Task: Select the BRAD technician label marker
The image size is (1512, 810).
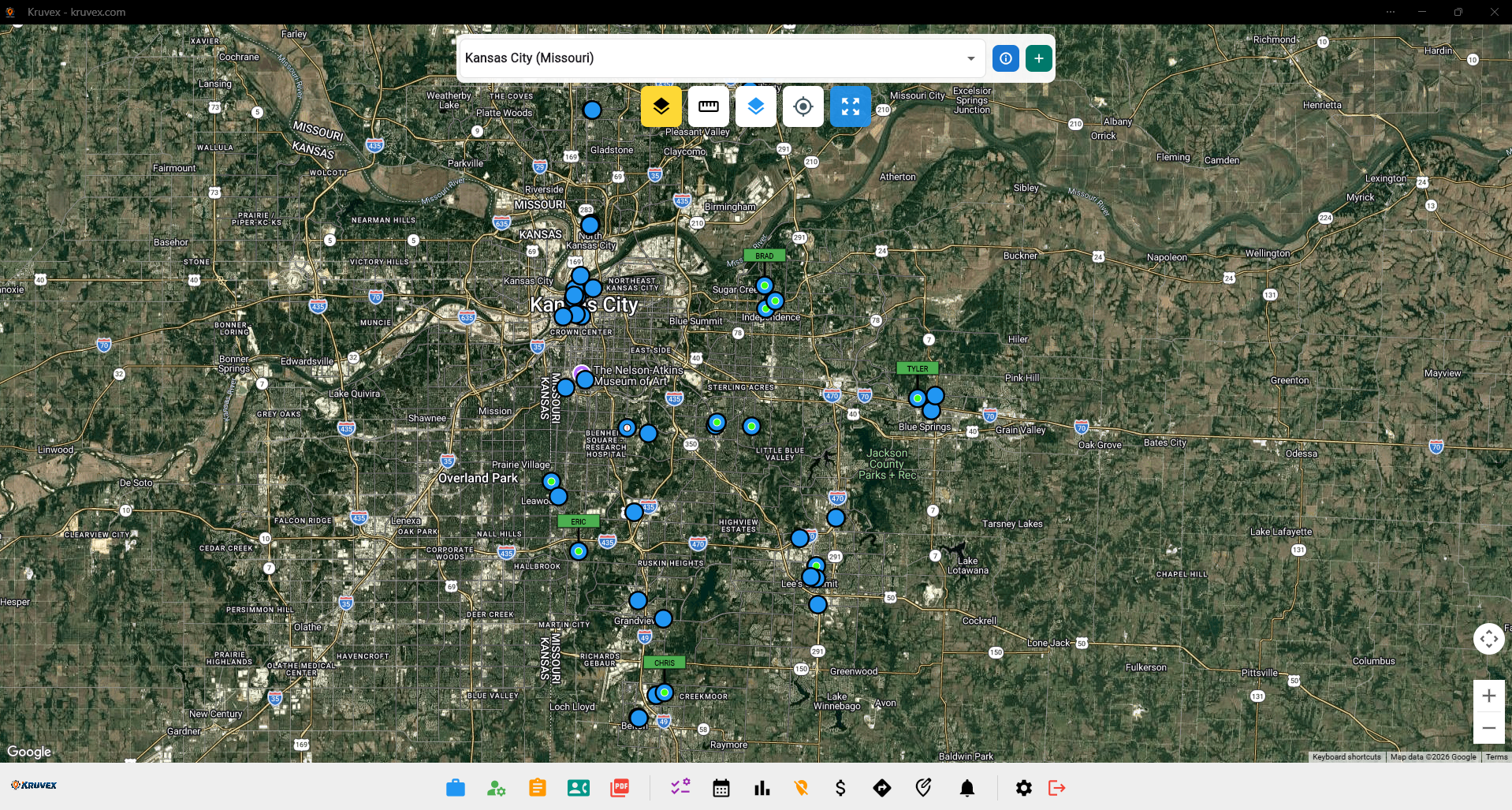Action: pos(765,256)
